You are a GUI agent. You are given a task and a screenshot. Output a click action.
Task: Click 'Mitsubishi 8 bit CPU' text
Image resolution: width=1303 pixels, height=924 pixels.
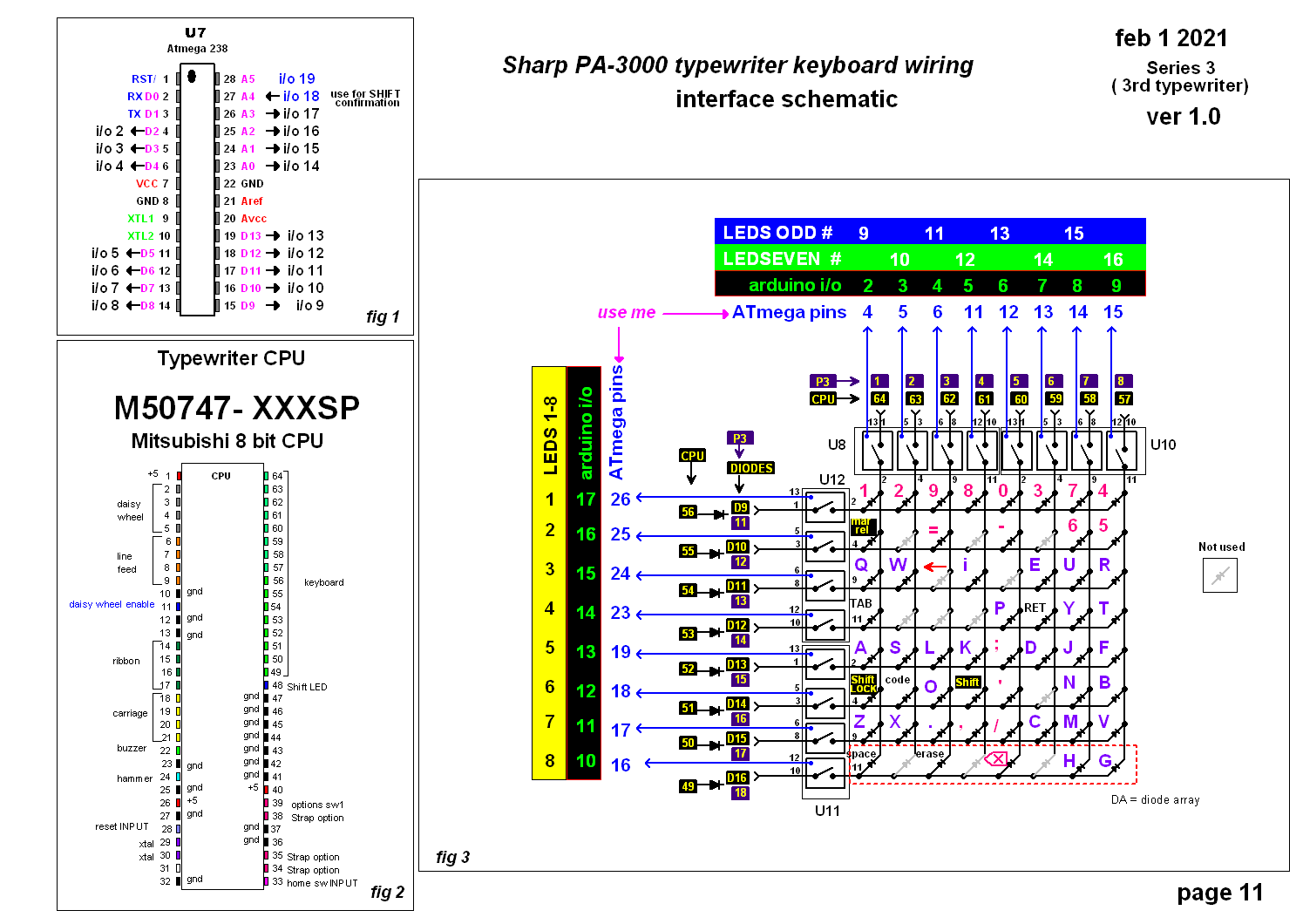pyautogui.click(x=227, y=441)
